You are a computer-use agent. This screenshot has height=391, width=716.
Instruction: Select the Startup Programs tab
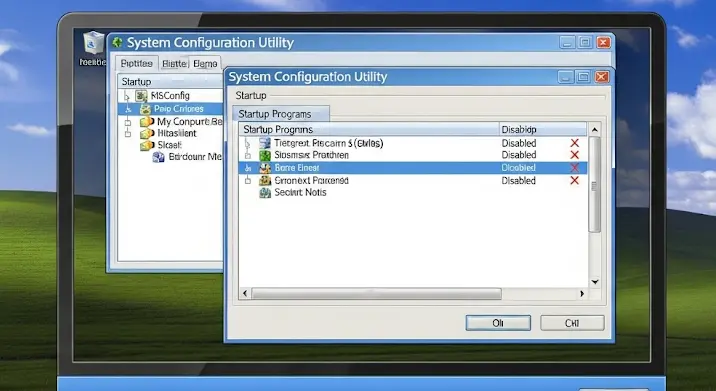280,114
